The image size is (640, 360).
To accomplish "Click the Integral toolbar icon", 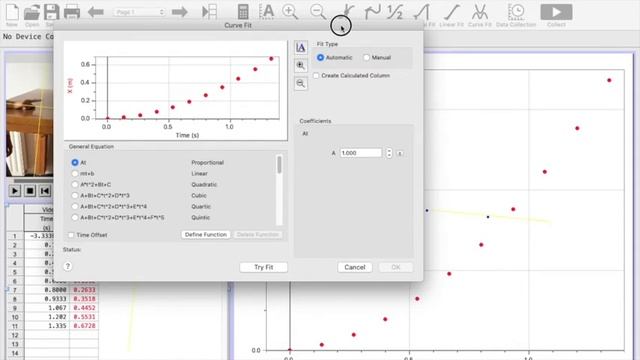I will pyautogui.click(x=422, y=12).
